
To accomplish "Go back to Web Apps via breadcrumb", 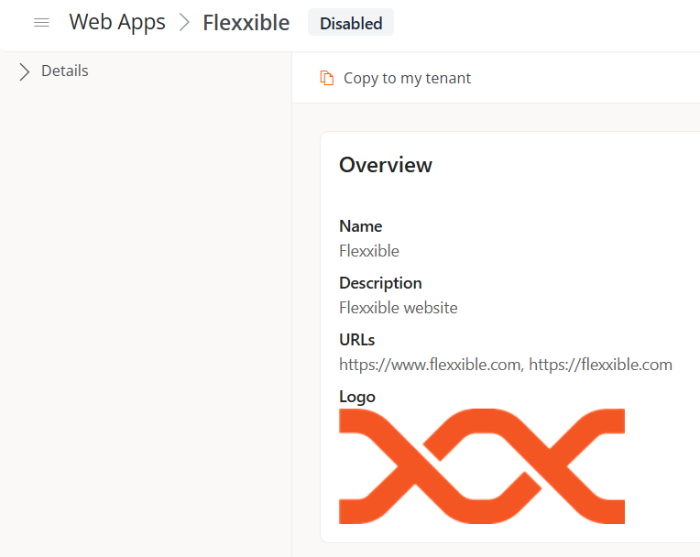I will click(117, 23).
